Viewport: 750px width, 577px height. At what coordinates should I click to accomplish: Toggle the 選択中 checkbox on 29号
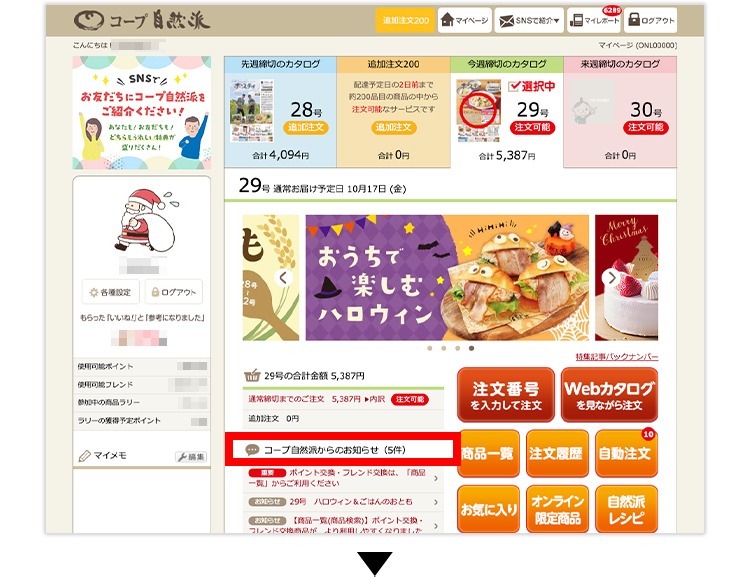tap(515, 86)
